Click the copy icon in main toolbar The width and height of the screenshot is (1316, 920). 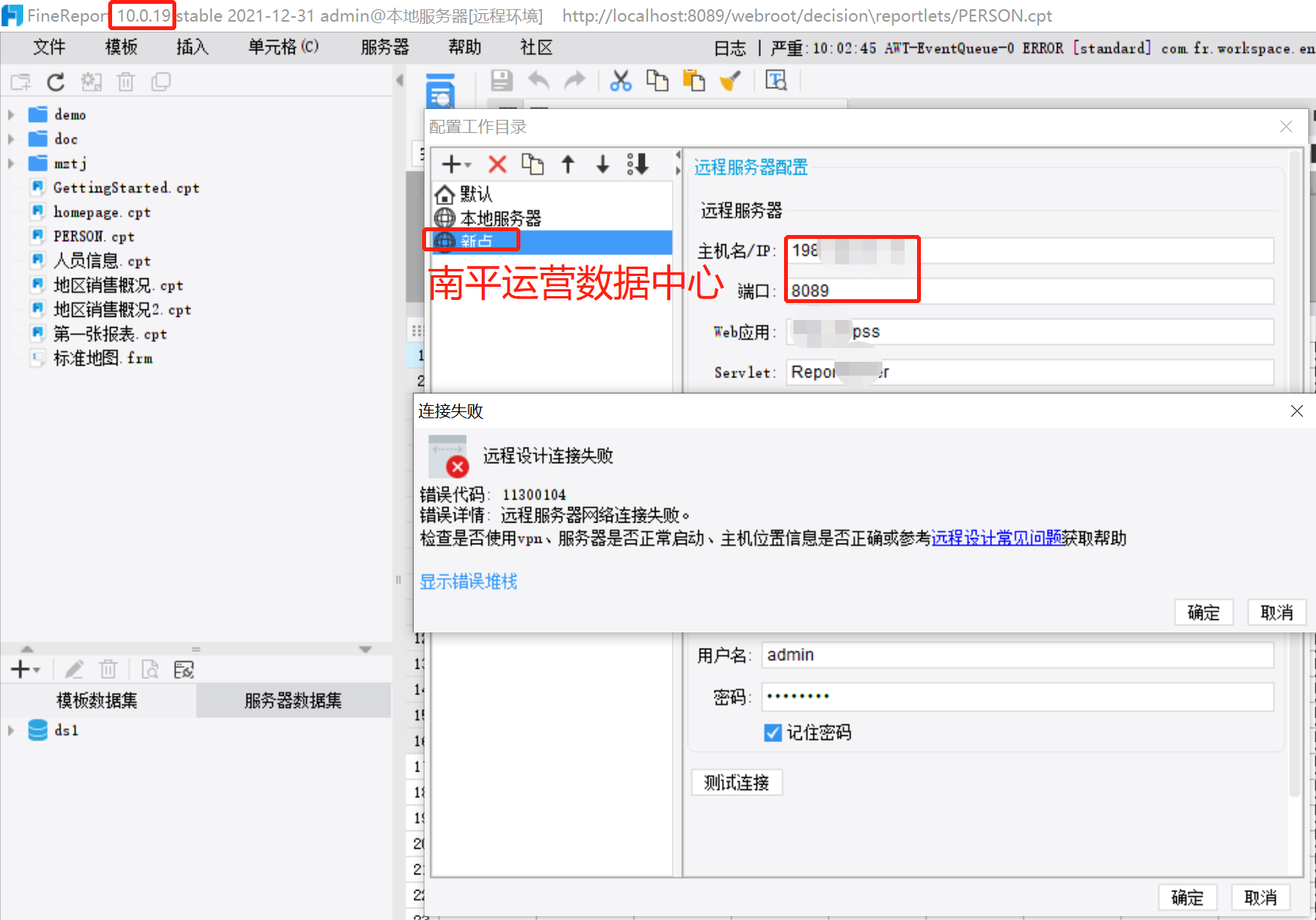[x=657, y=80]
